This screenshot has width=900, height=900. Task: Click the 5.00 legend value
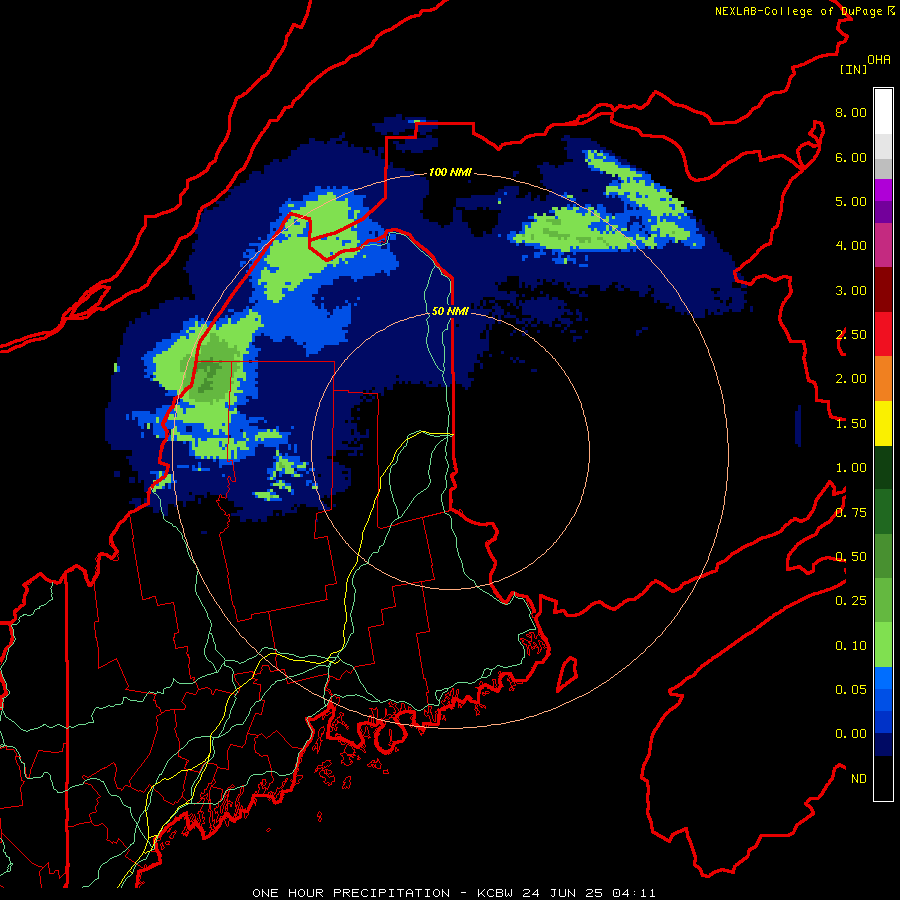click(851, 201)
